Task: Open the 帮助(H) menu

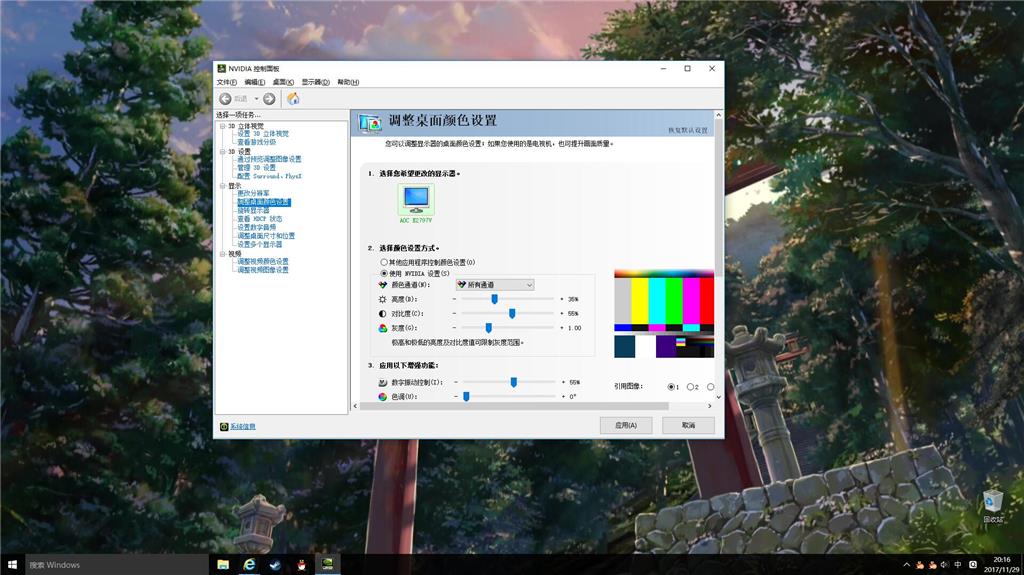Action: 348,82
